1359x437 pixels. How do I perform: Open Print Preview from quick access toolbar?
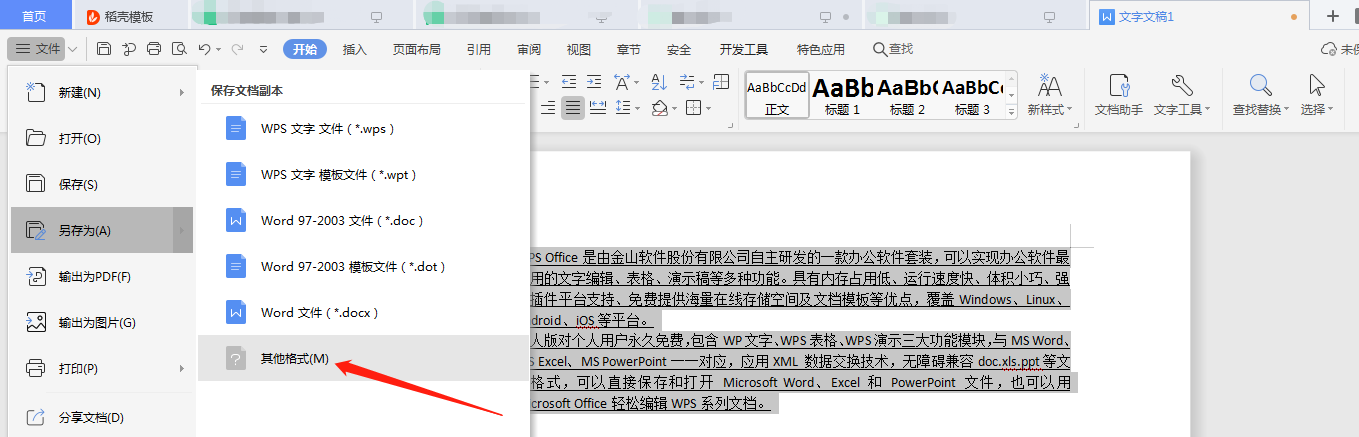(x=179, y=49)
